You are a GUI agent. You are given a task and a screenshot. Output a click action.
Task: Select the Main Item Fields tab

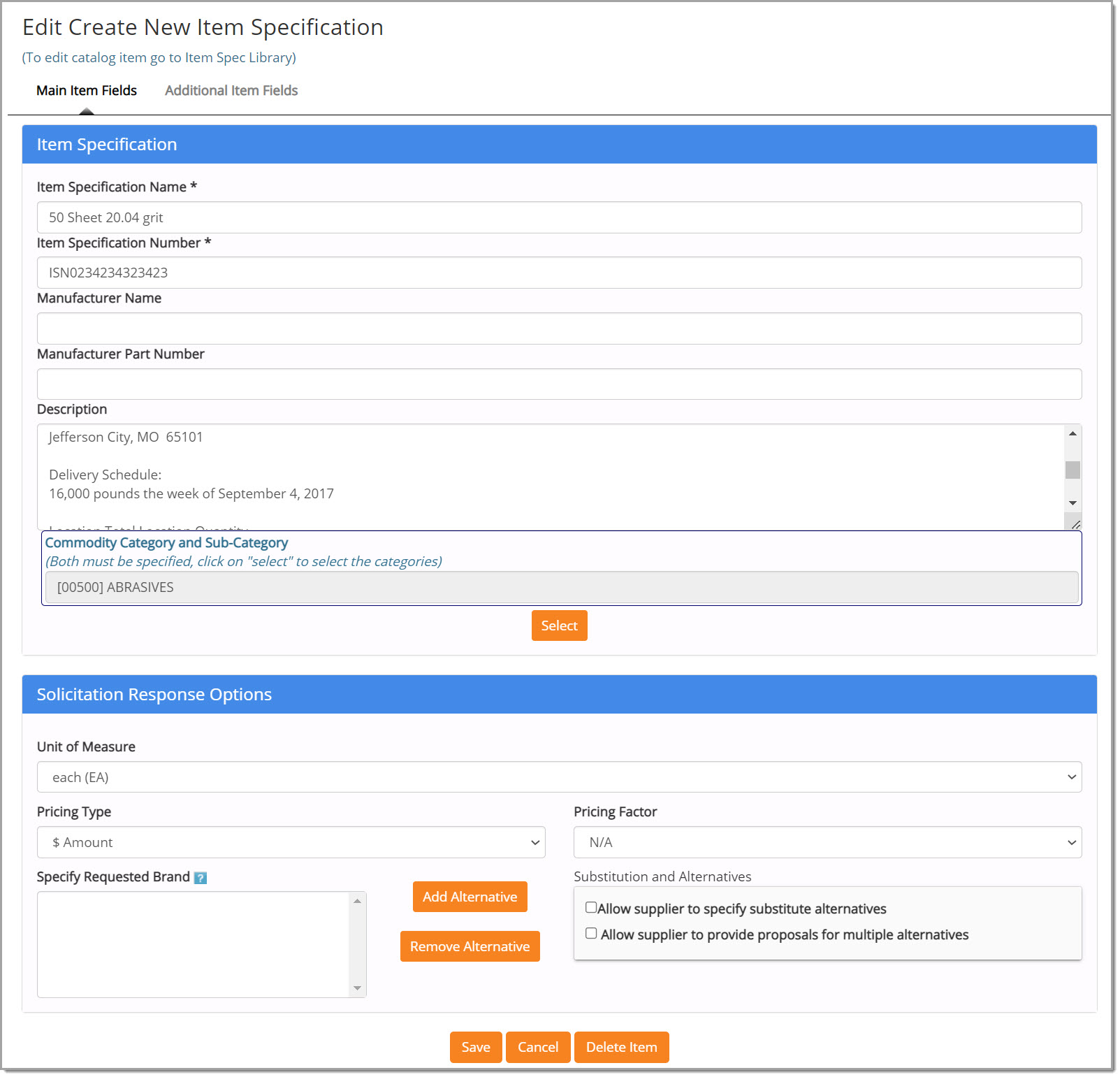[x=87, y=90]
